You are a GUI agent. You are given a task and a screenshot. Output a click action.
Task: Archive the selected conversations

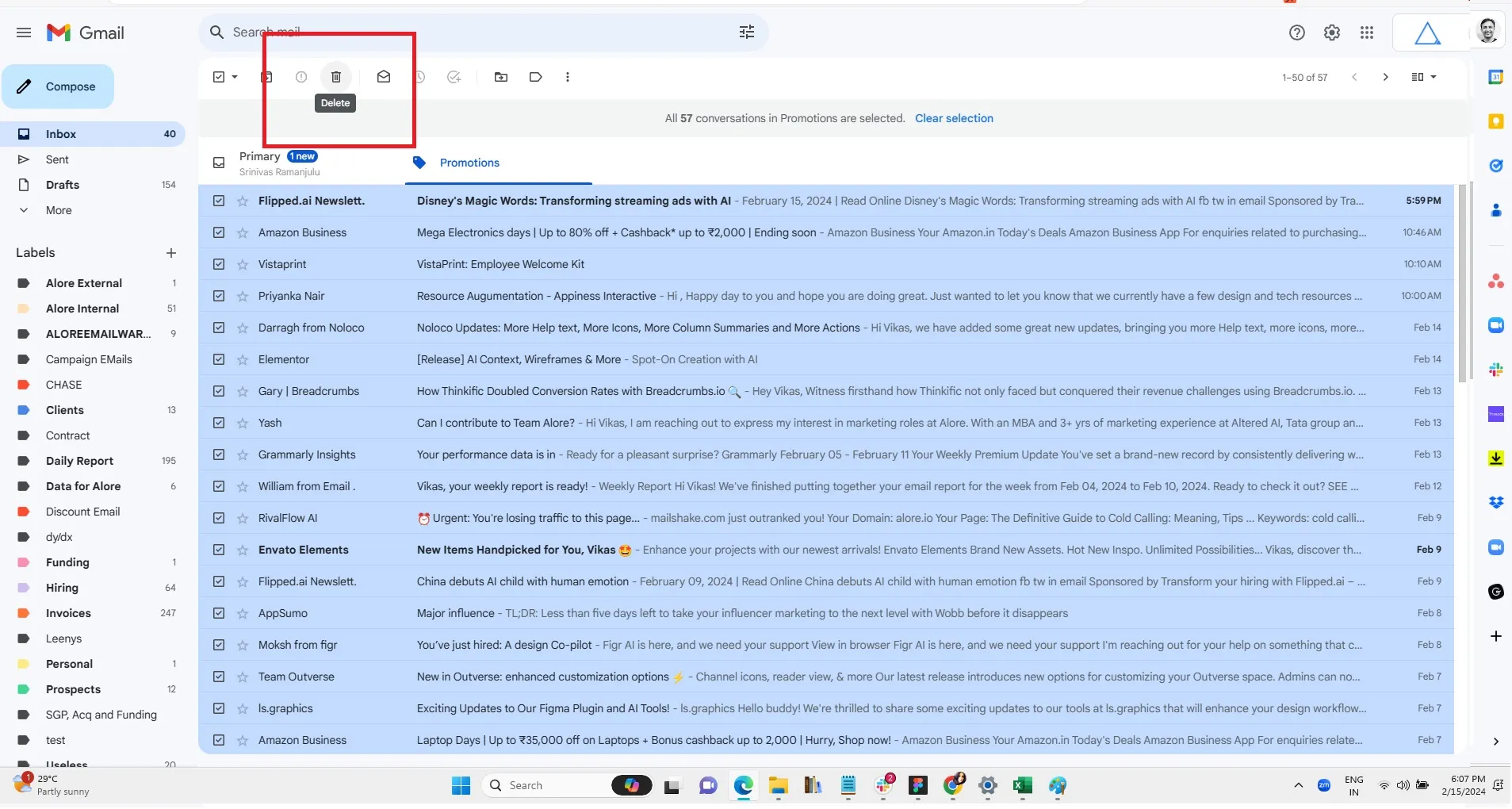pyautogui.click(x=266, y=77)
